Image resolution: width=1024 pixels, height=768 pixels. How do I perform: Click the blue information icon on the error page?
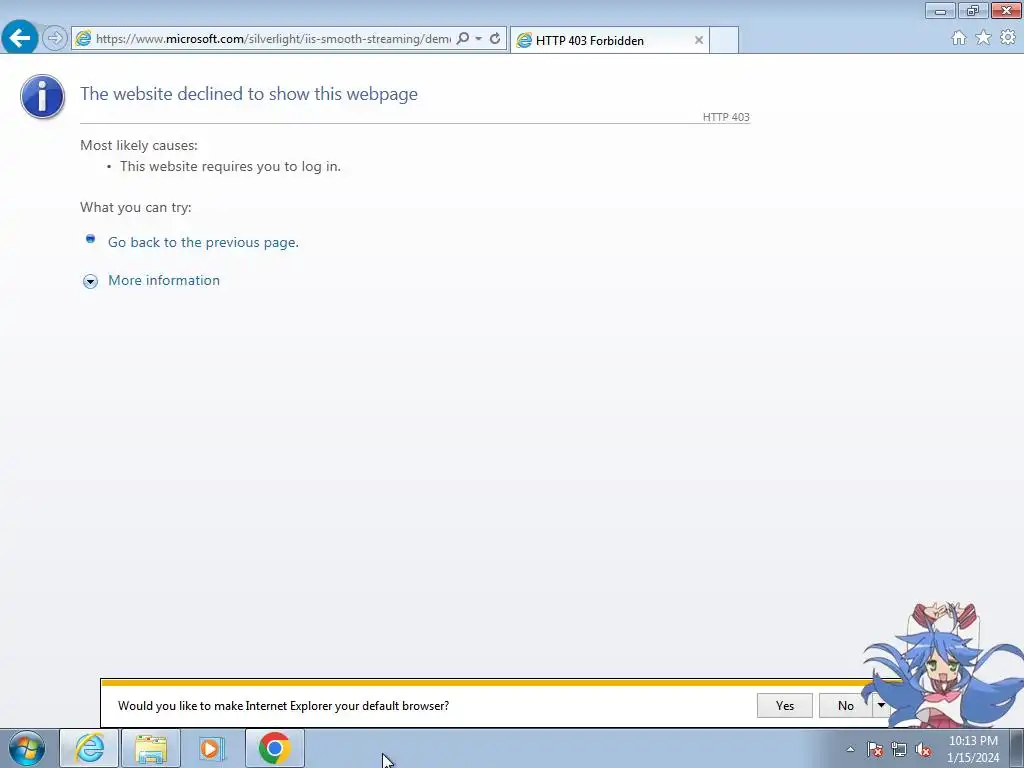[42, 96]
